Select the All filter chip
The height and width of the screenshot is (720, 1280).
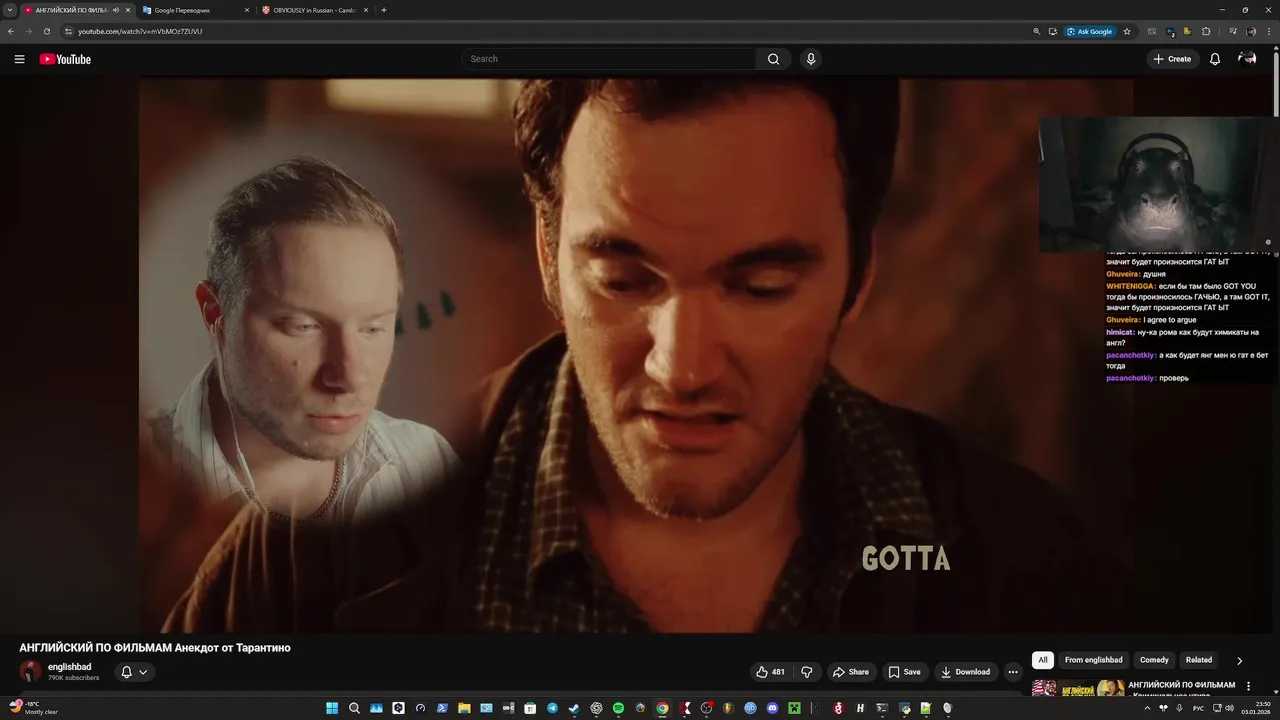point(1043,660)
